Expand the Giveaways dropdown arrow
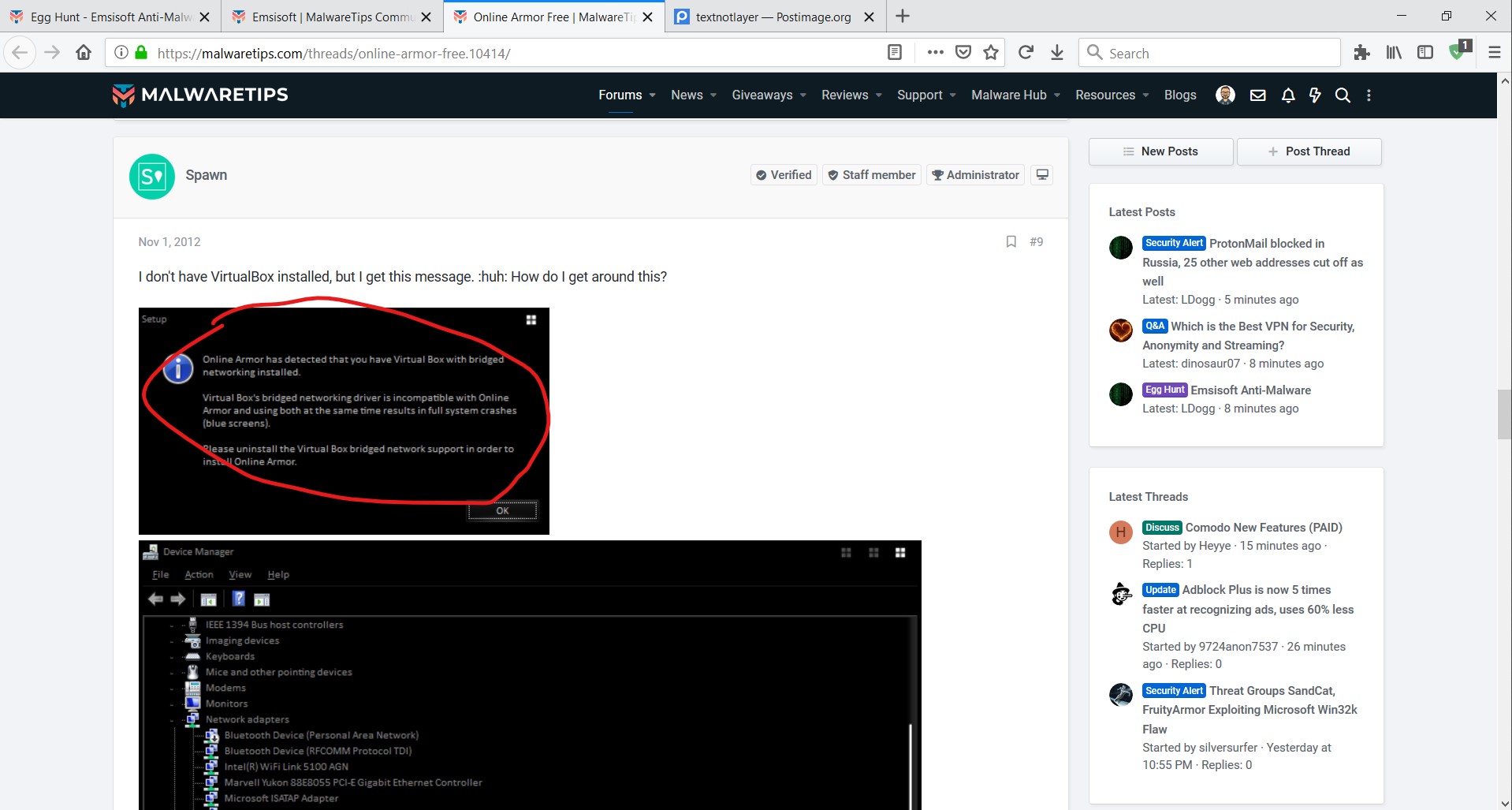The height and width of the screenshot is (810, 1512). (x=803, y=95)
